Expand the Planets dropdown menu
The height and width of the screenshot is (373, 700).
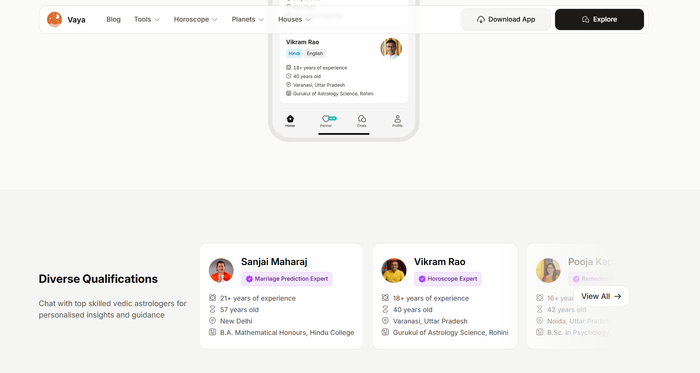248,20
